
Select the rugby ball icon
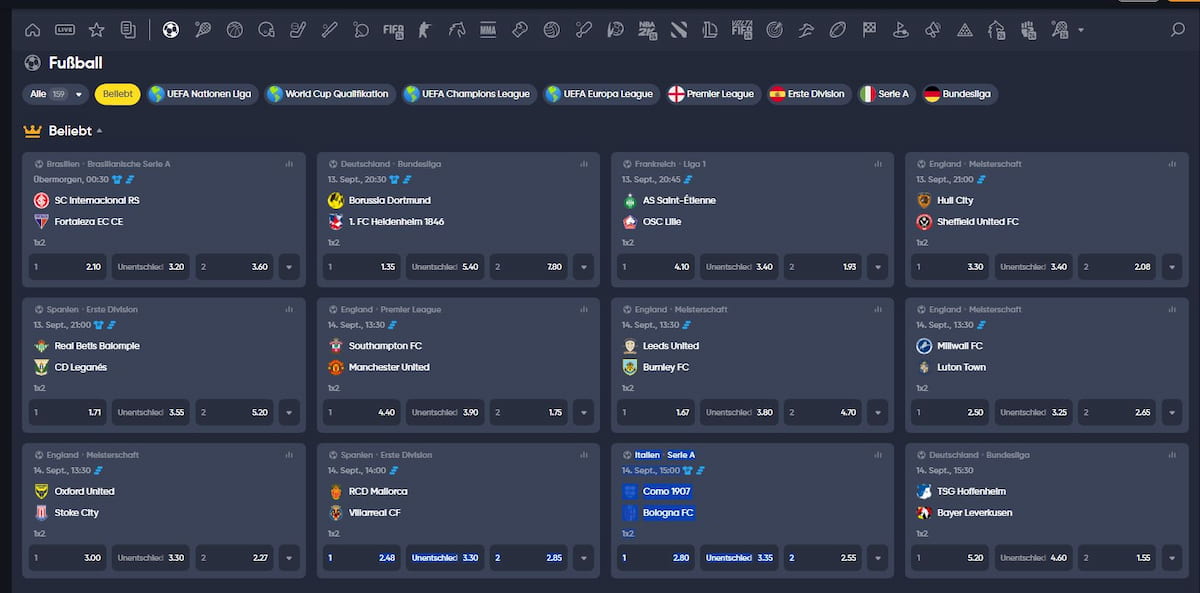837,30
